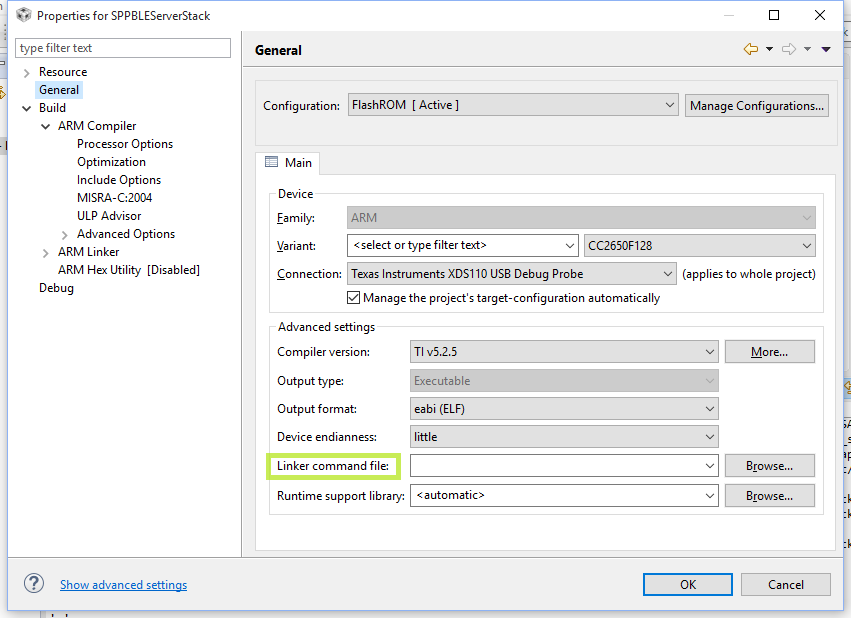Open the back history dropdown arrow
Screen dimensions: 851x618
click(769, 49)
